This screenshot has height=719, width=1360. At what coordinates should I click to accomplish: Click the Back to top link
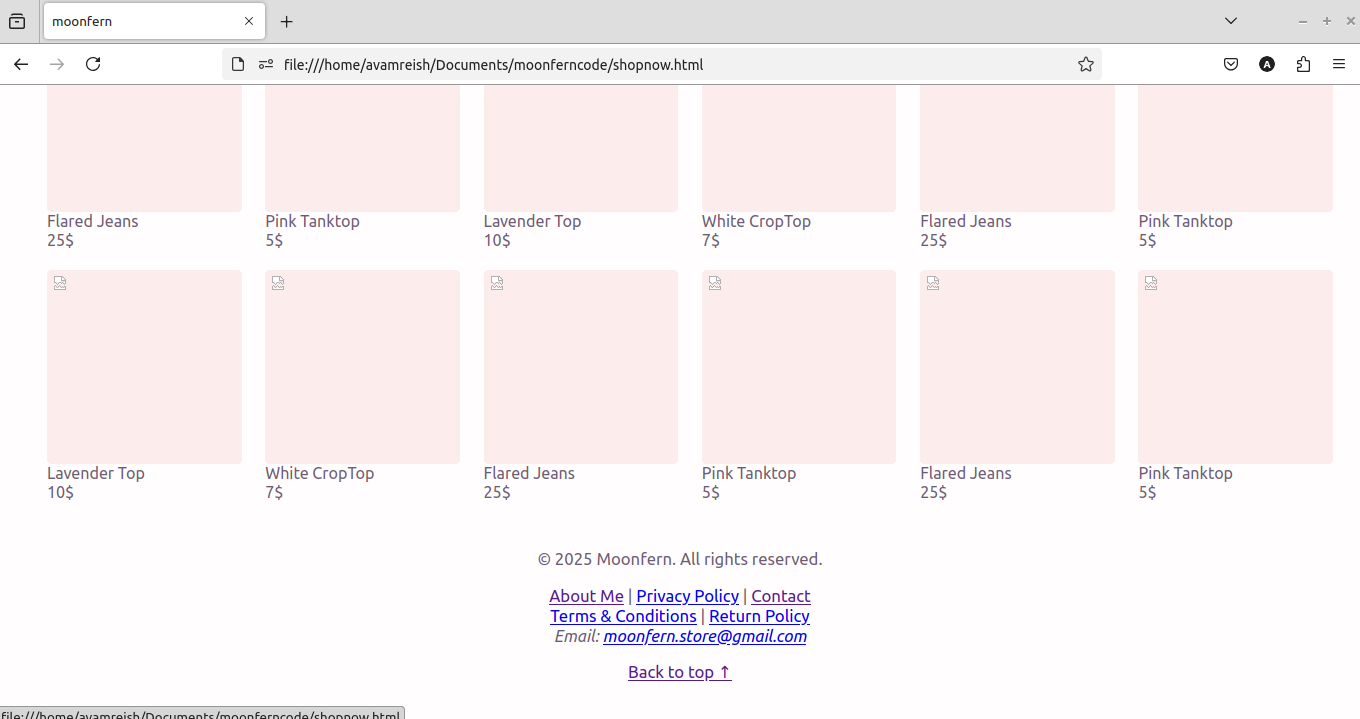[679, 672]
